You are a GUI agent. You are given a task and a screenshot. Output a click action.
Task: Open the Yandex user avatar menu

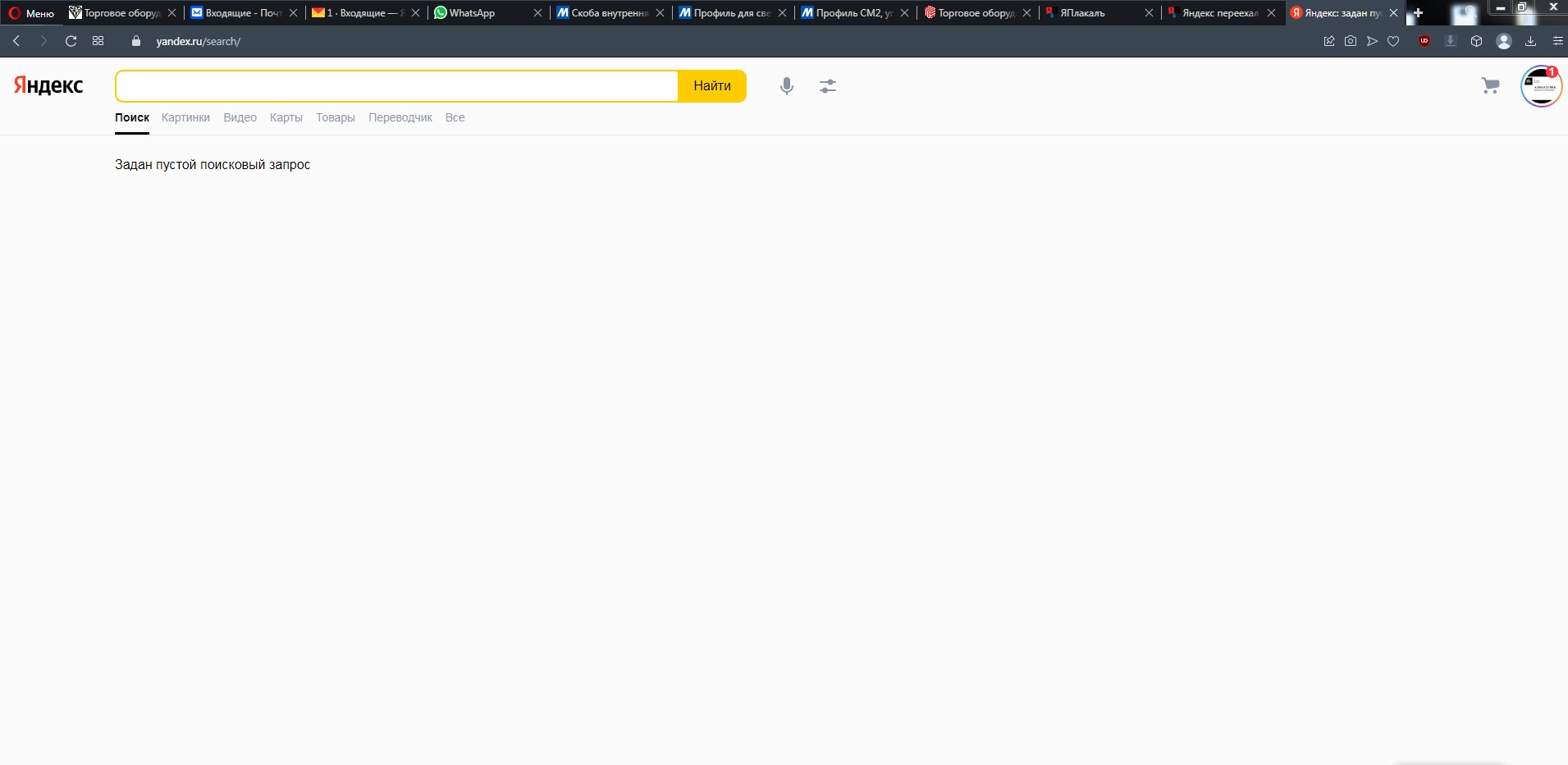click(1542, 86)
